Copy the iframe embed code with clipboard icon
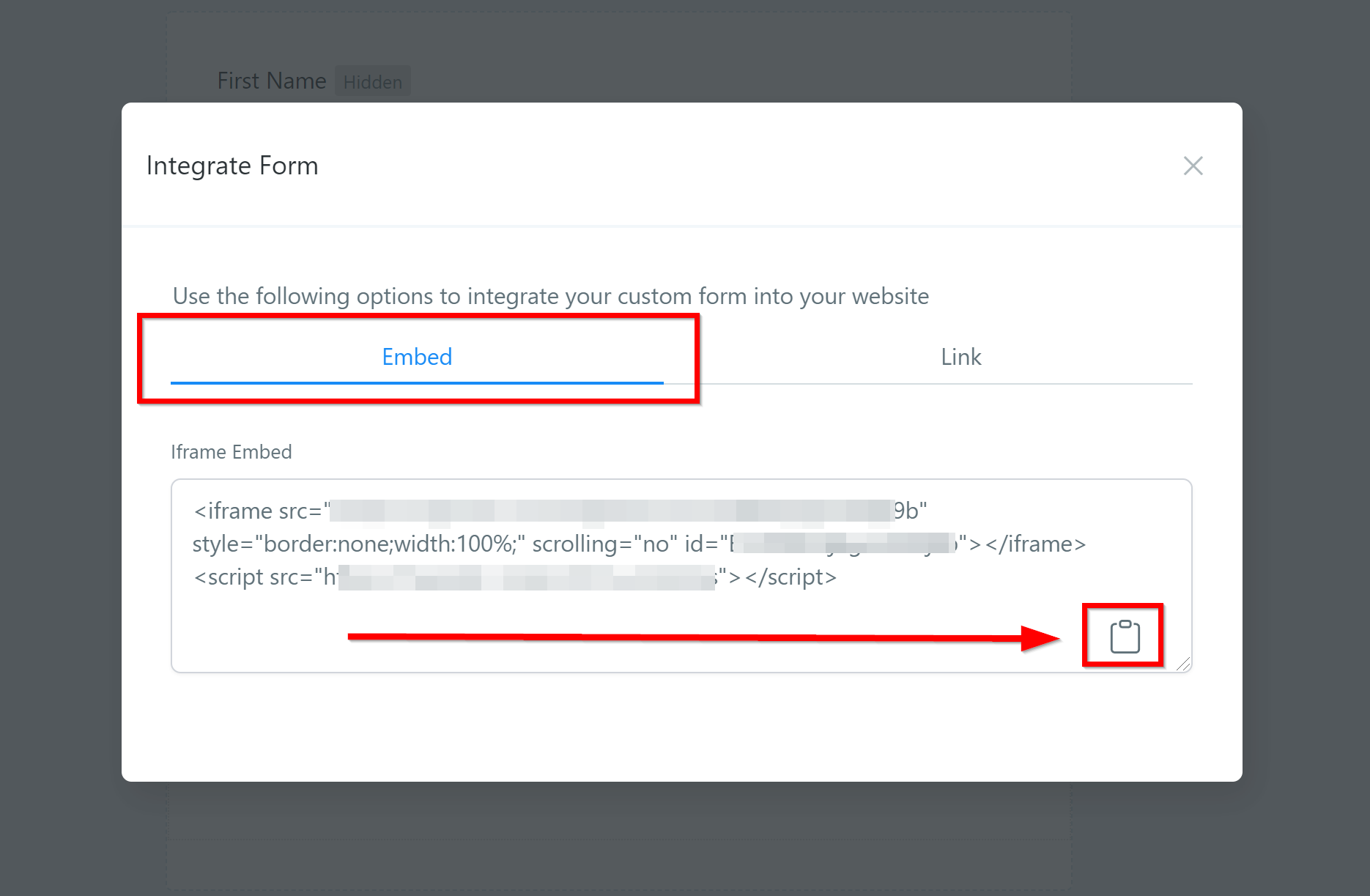The width and height of the screenshot is (1370, 896). coord(1125,636)
